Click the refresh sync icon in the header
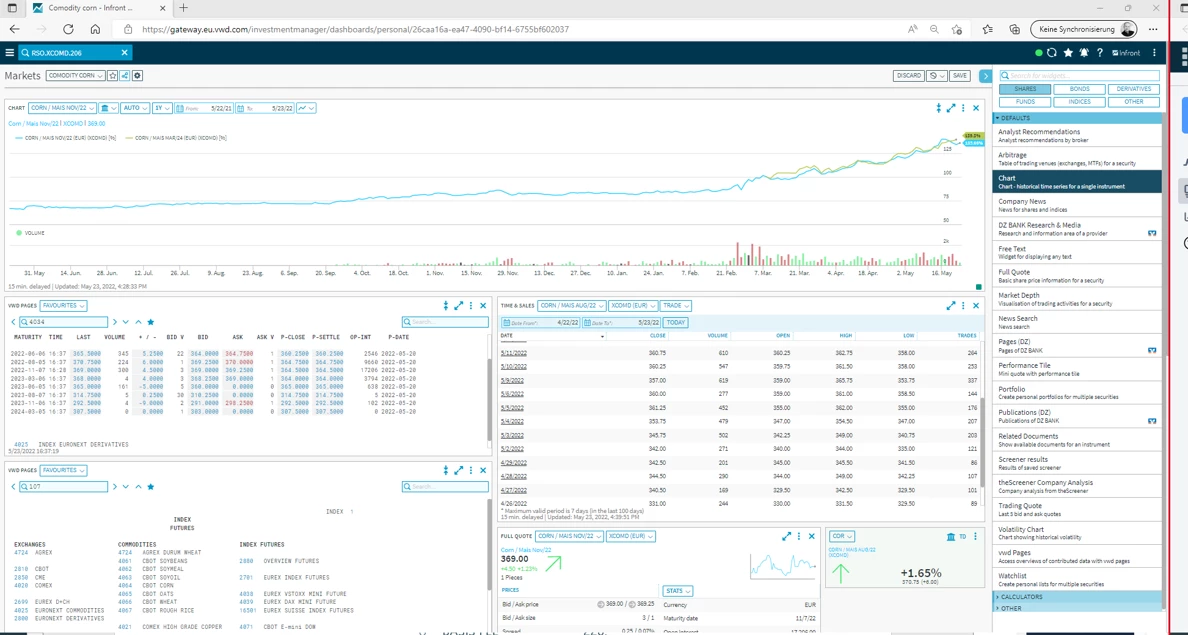 [x=1052, y=53]
